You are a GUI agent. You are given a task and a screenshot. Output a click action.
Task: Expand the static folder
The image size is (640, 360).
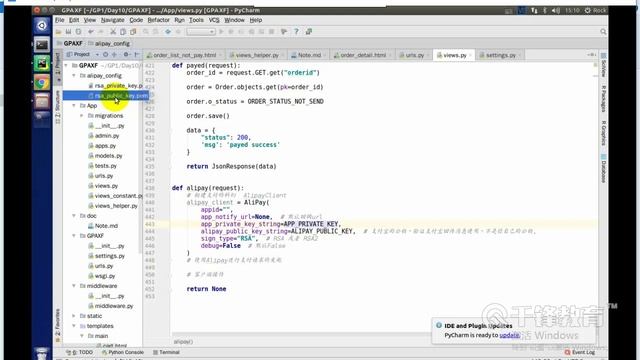coord(74,316)
